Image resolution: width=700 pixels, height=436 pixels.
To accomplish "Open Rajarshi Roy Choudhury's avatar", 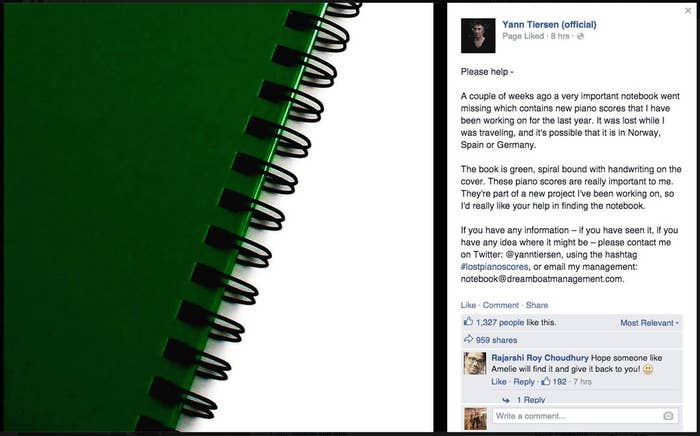I will [x=475, y=363].
